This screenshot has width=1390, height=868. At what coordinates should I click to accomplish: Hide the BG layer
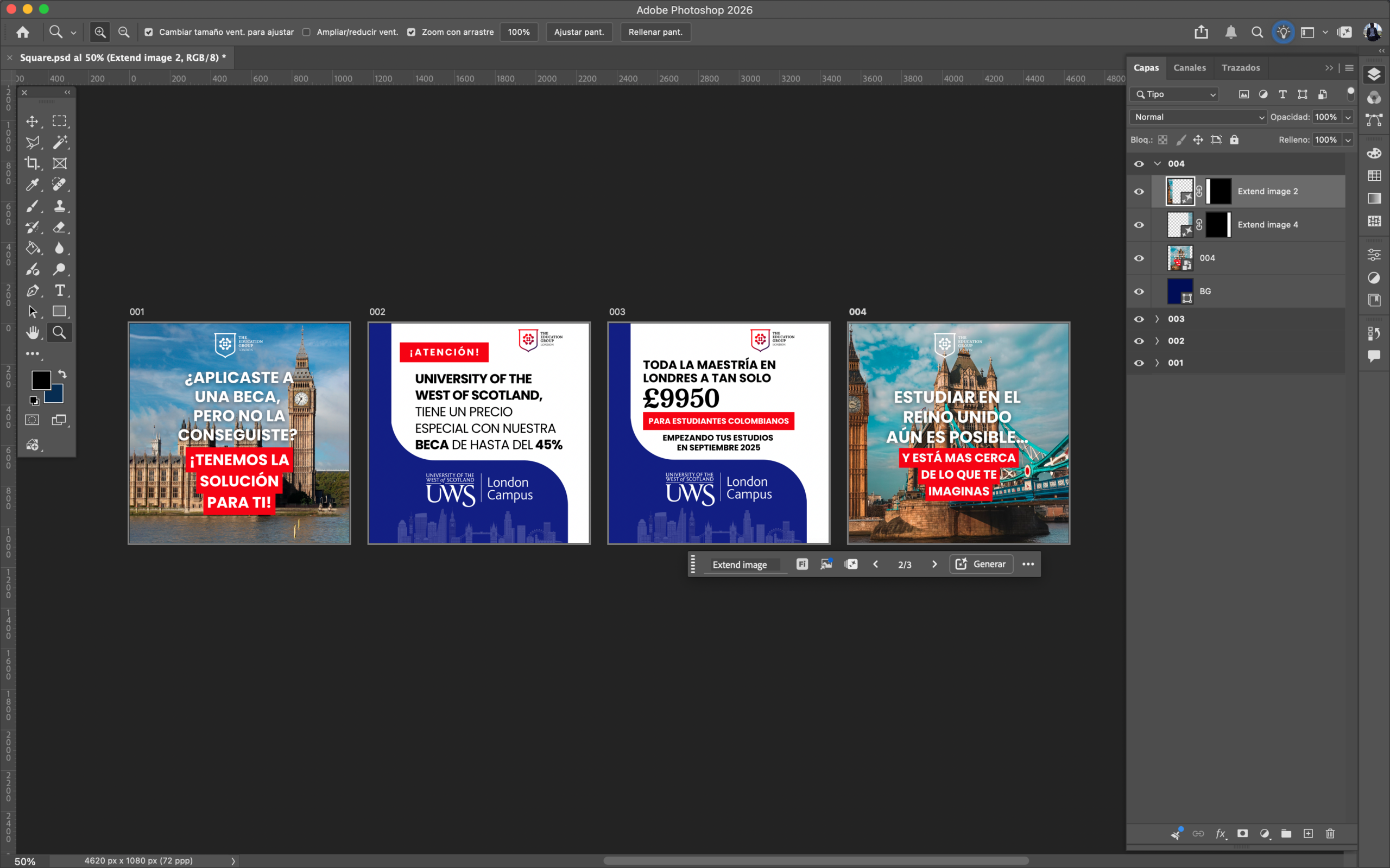pos(1139,291)
